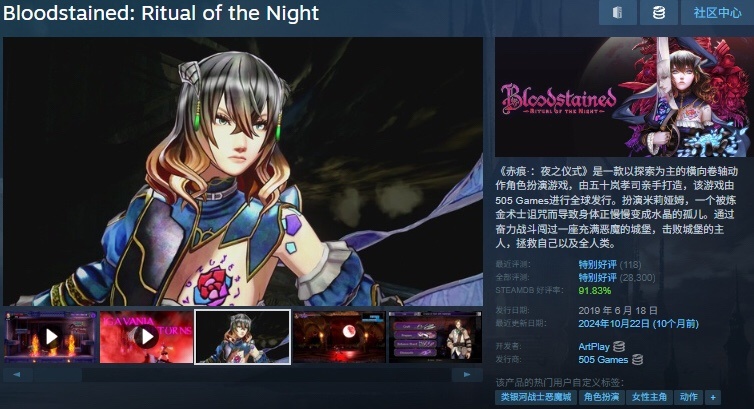Screen dimensions: 754x409
Task: Select the 角色扮演 tag
Action: pos(601,397)
